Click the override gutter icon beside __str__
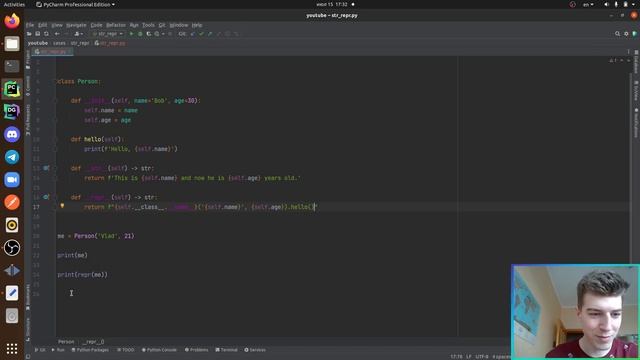Viewport: 640px width, 360px height. tap(46, 168)
